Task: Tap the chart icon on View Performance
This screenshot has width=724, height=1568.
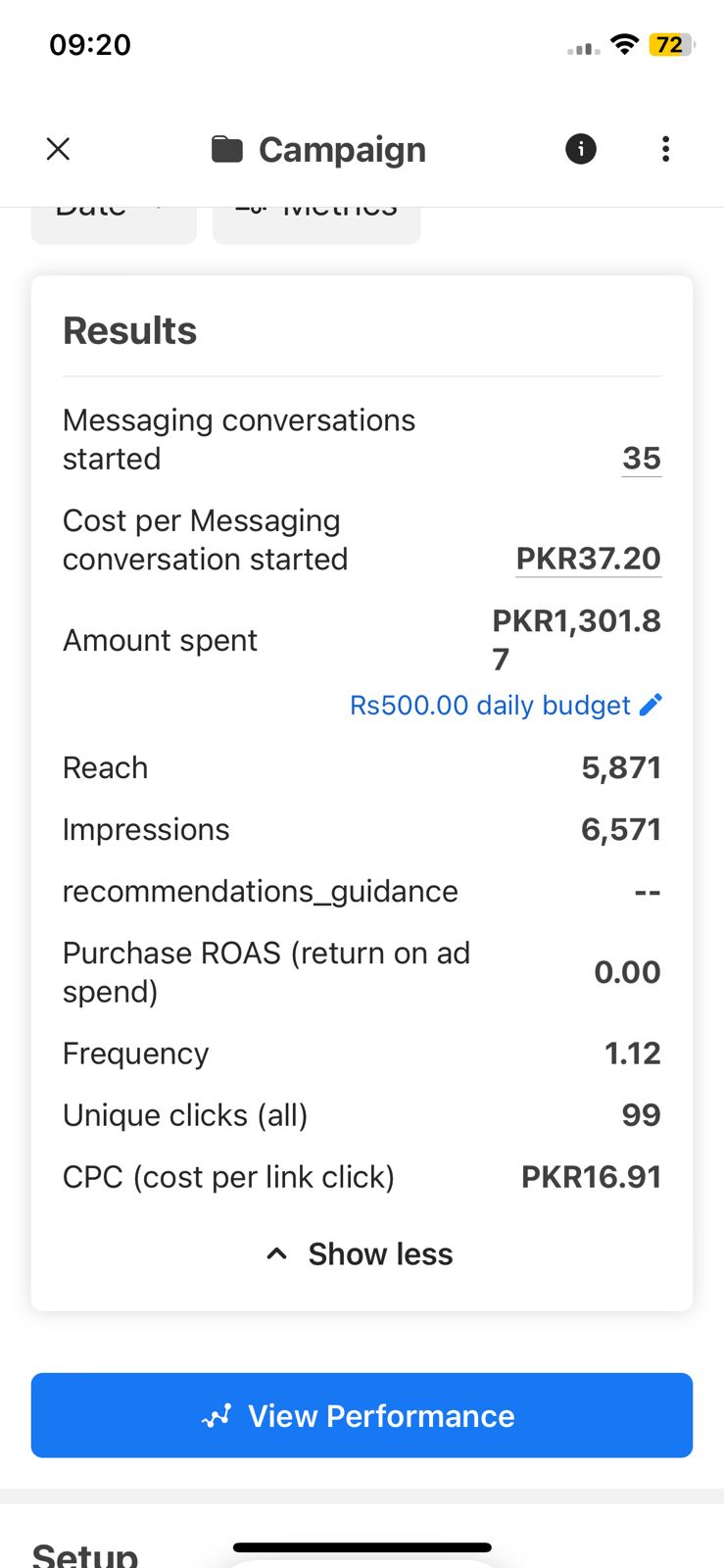Action: point(217,1416)
